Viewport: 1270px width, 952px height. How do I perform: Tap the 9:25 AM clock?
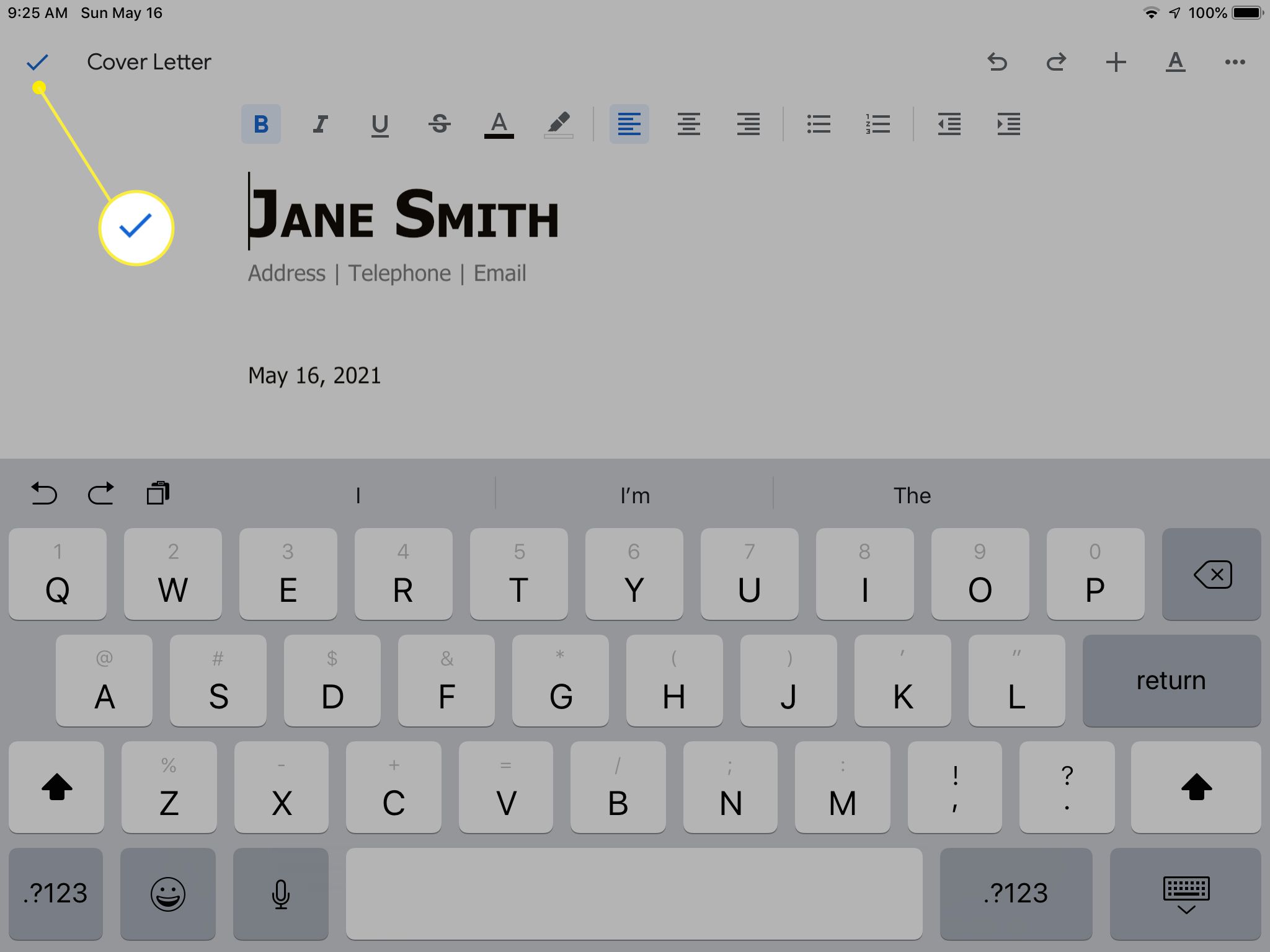coord(38,13)
